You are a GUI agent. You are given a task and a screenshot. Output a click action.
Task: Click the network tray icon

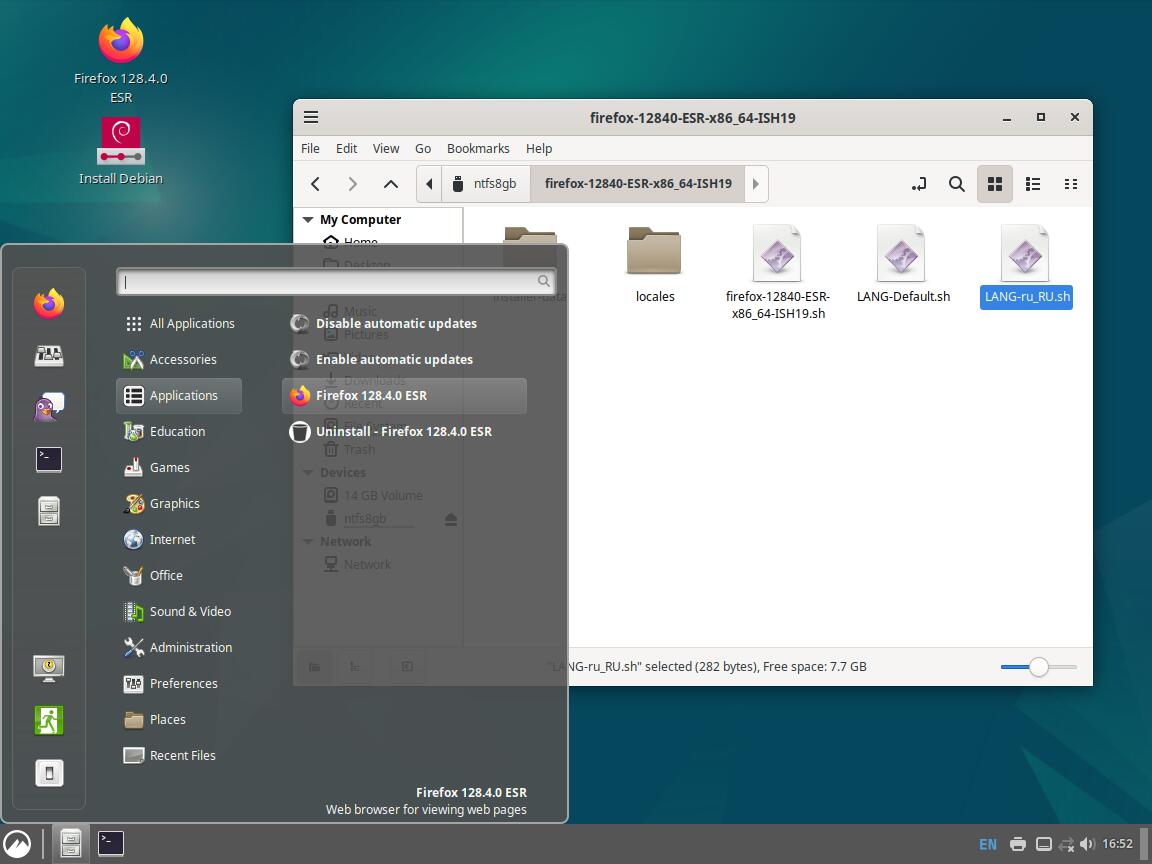1066,844
